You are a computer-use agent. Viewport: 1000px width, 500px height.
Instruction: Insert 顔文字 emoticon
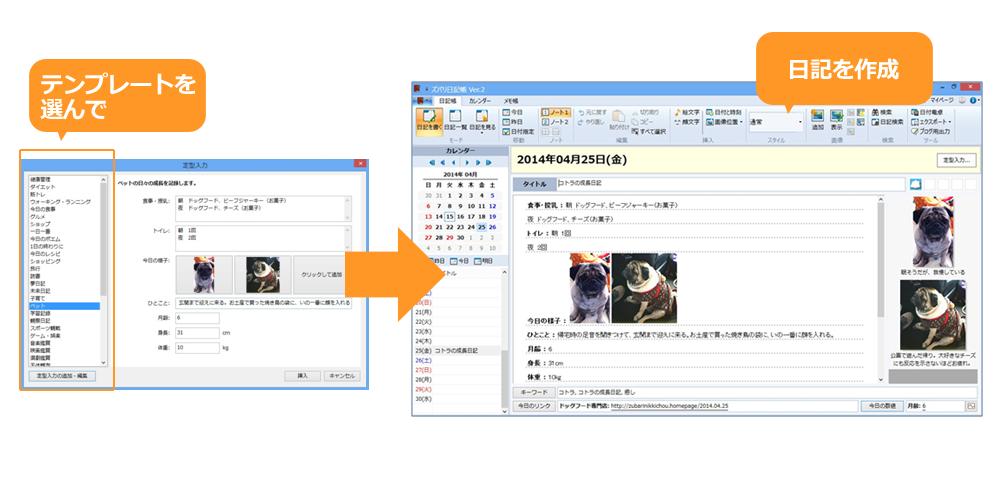(x=687, y=121)
